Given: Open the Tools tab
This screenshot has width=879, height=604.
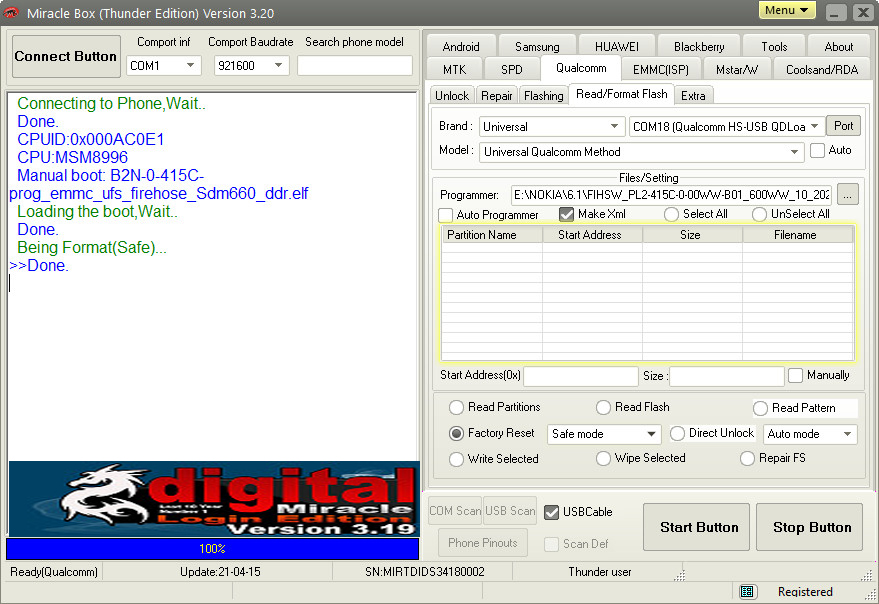Looking at the screenshot, I should [774, 47].
